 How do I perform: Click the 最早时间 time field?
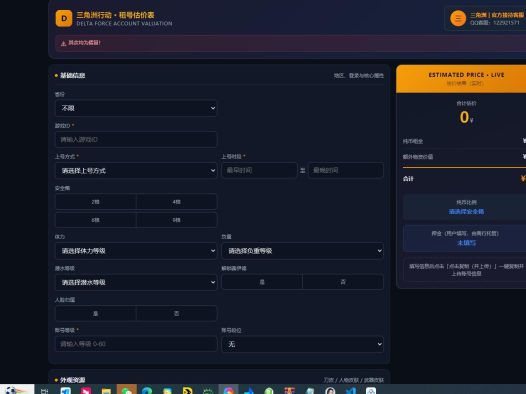(x=259, y=170)
